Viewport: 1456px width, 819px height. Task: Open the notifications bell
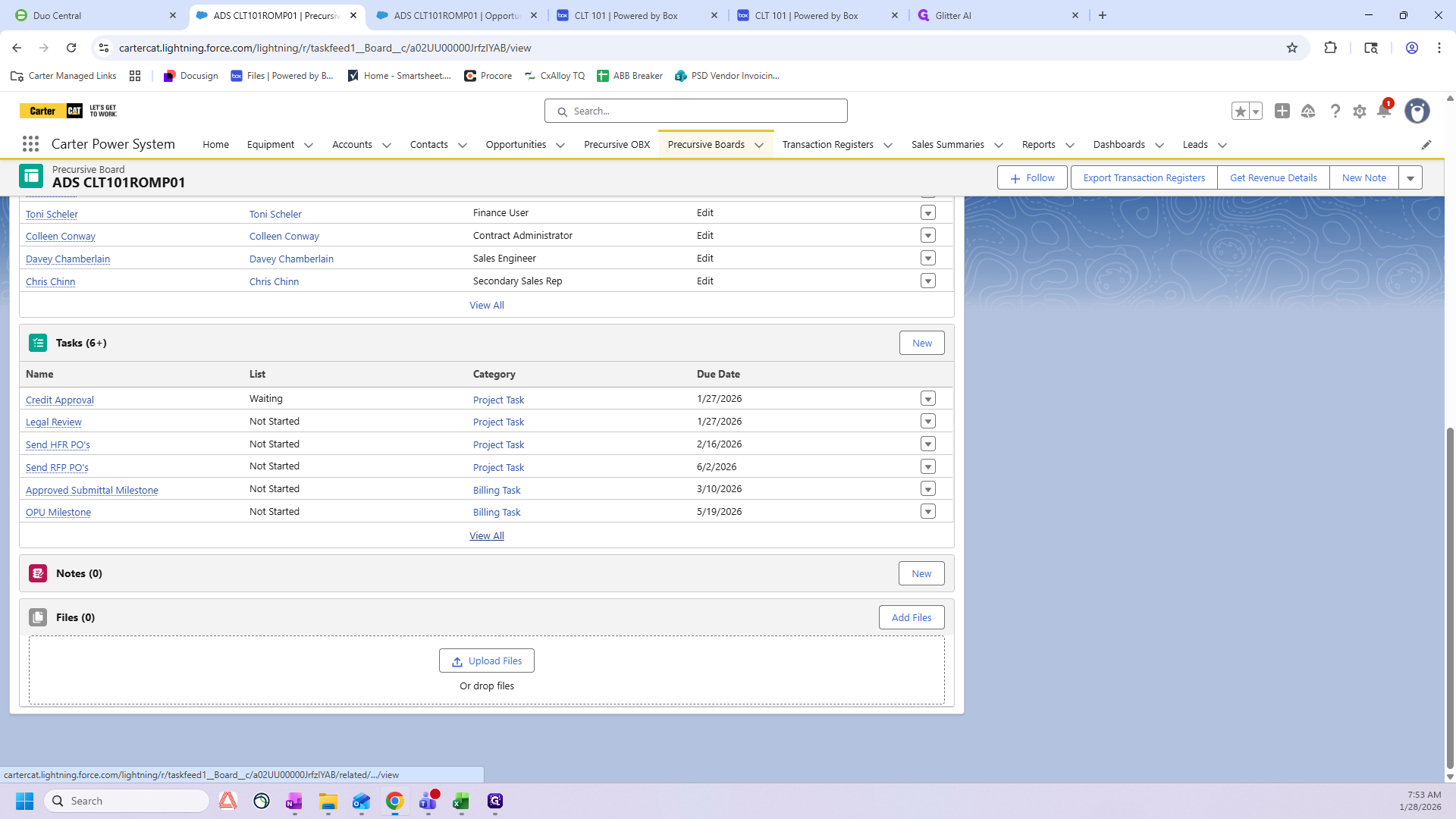point(1383,111)
